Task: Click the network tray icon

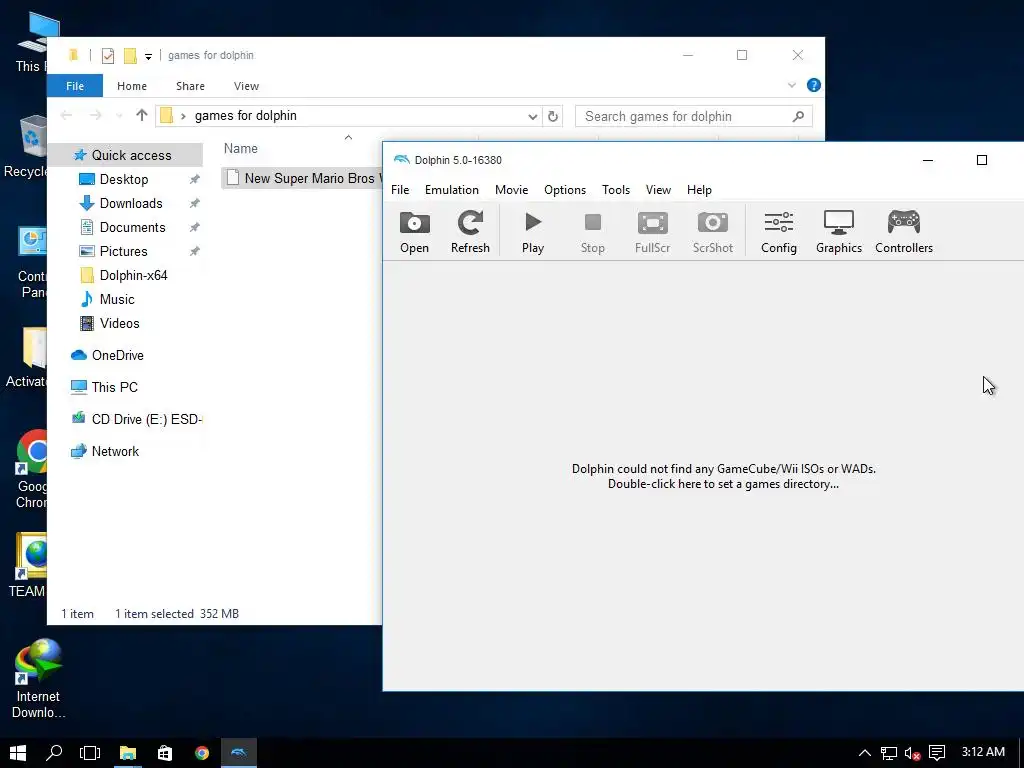Action: point(888,754)
